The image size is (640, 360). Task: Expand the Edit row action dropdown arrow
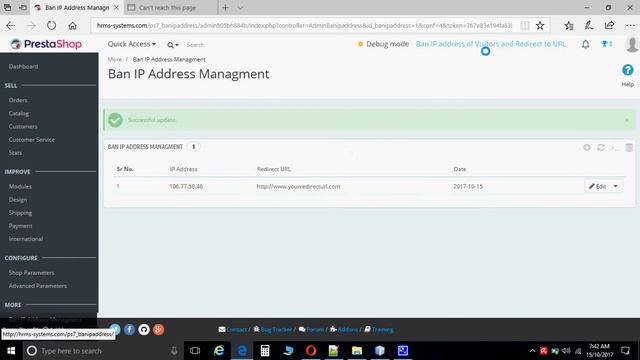click(x=616, y=187)
